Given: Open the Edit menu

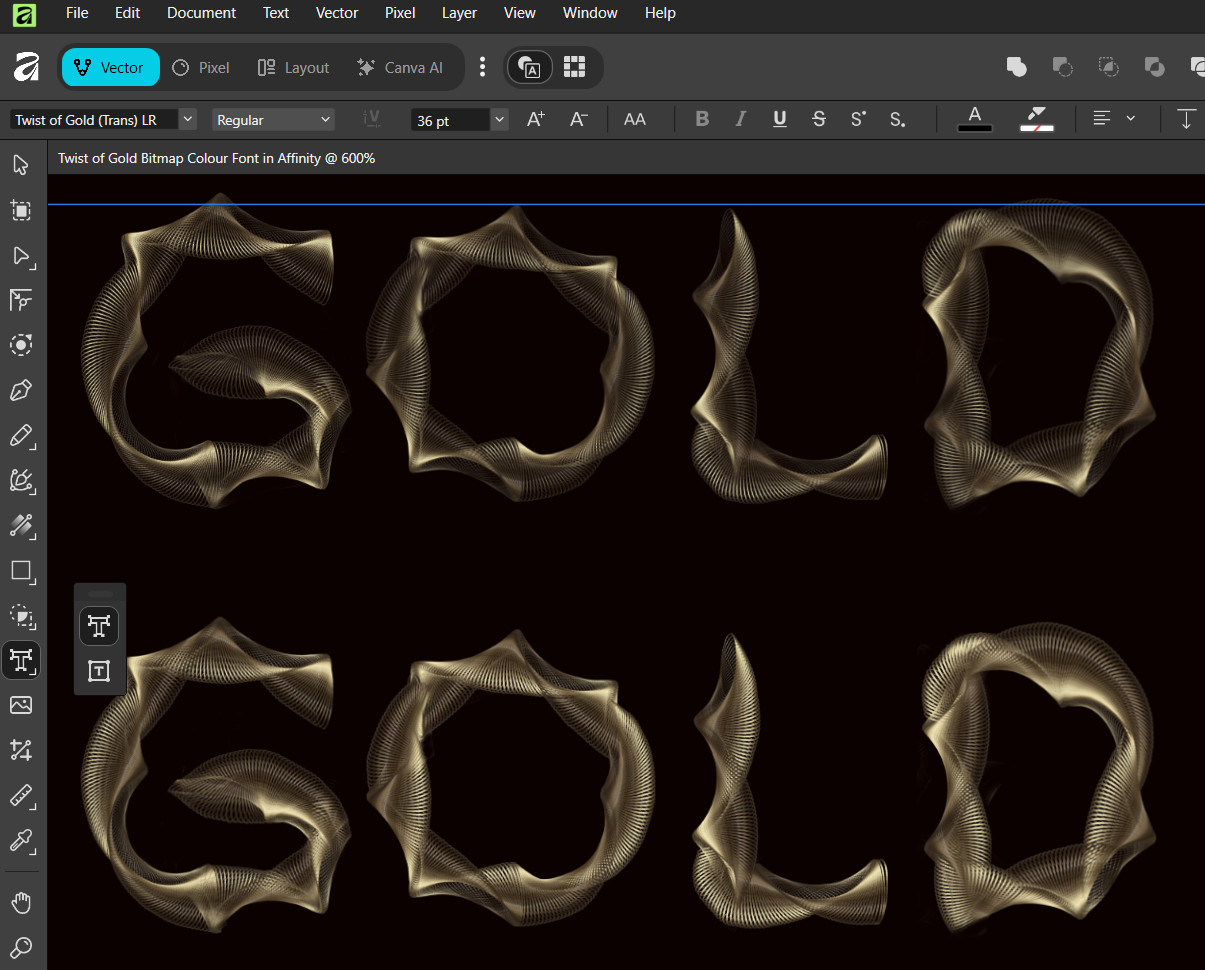Looking at the screenshot, I should (x=127, y=13).
